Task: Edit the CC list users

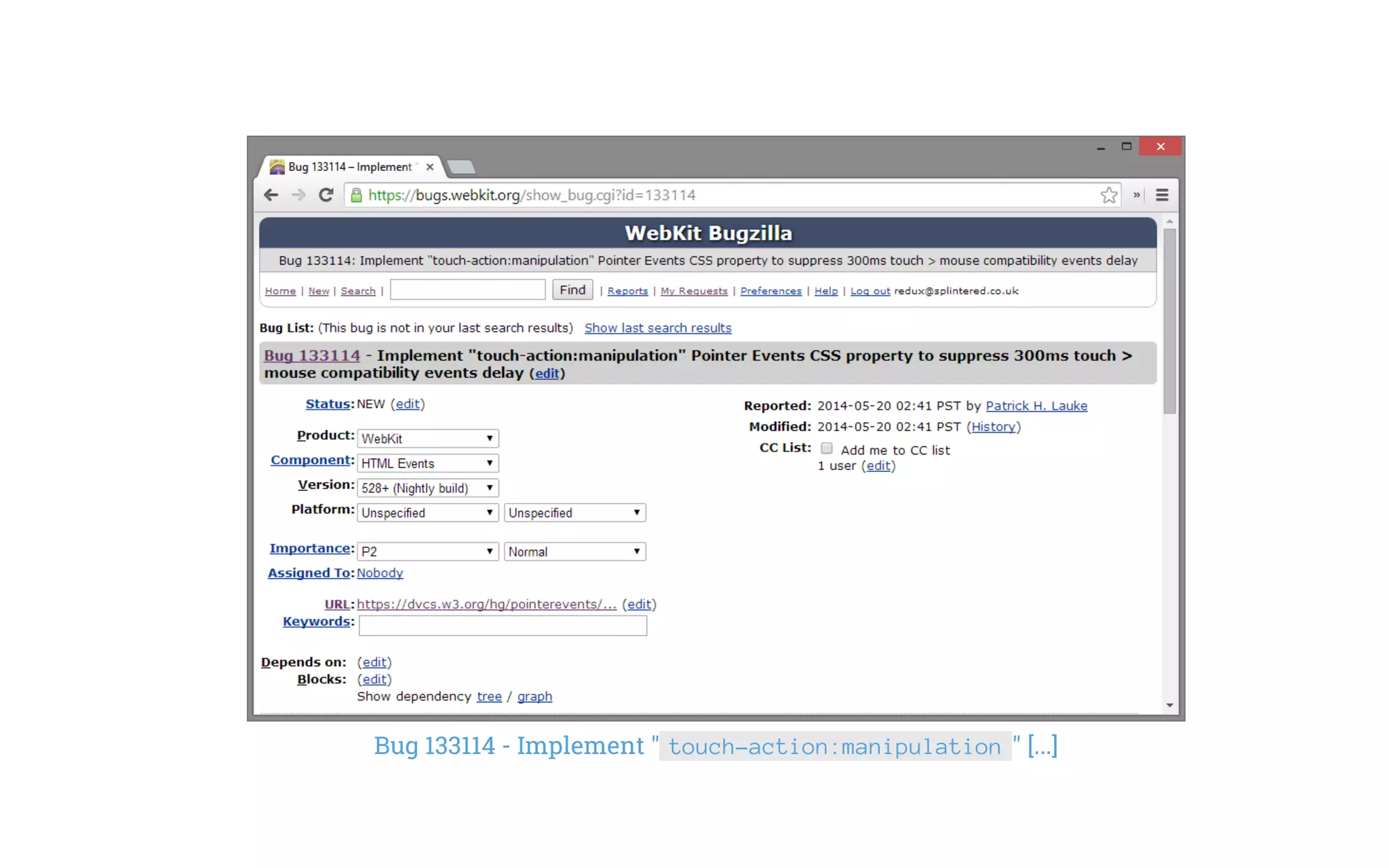Action: 878,466
